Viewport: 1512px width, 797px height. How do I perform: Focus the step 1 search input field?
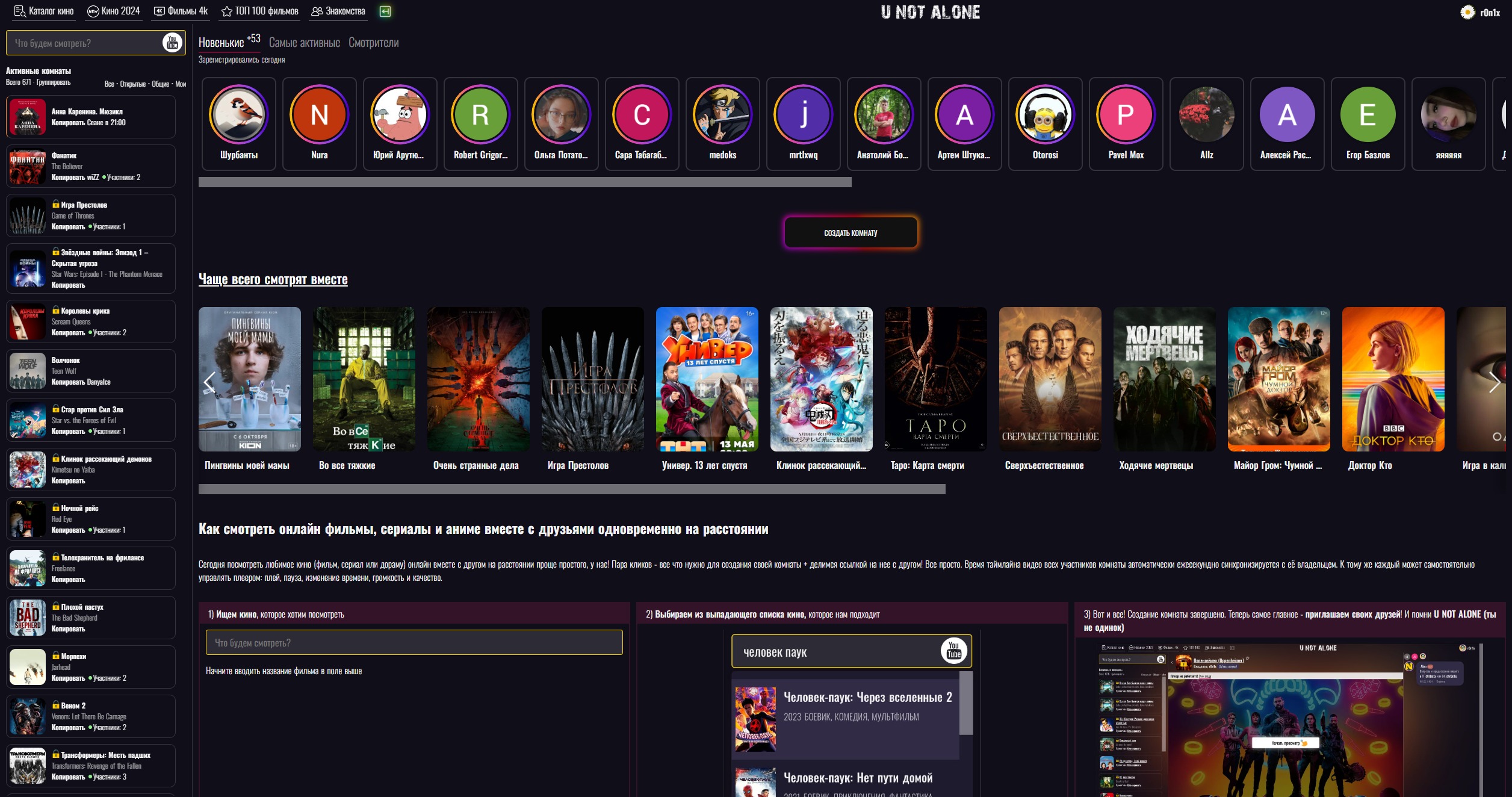(414, 642)
